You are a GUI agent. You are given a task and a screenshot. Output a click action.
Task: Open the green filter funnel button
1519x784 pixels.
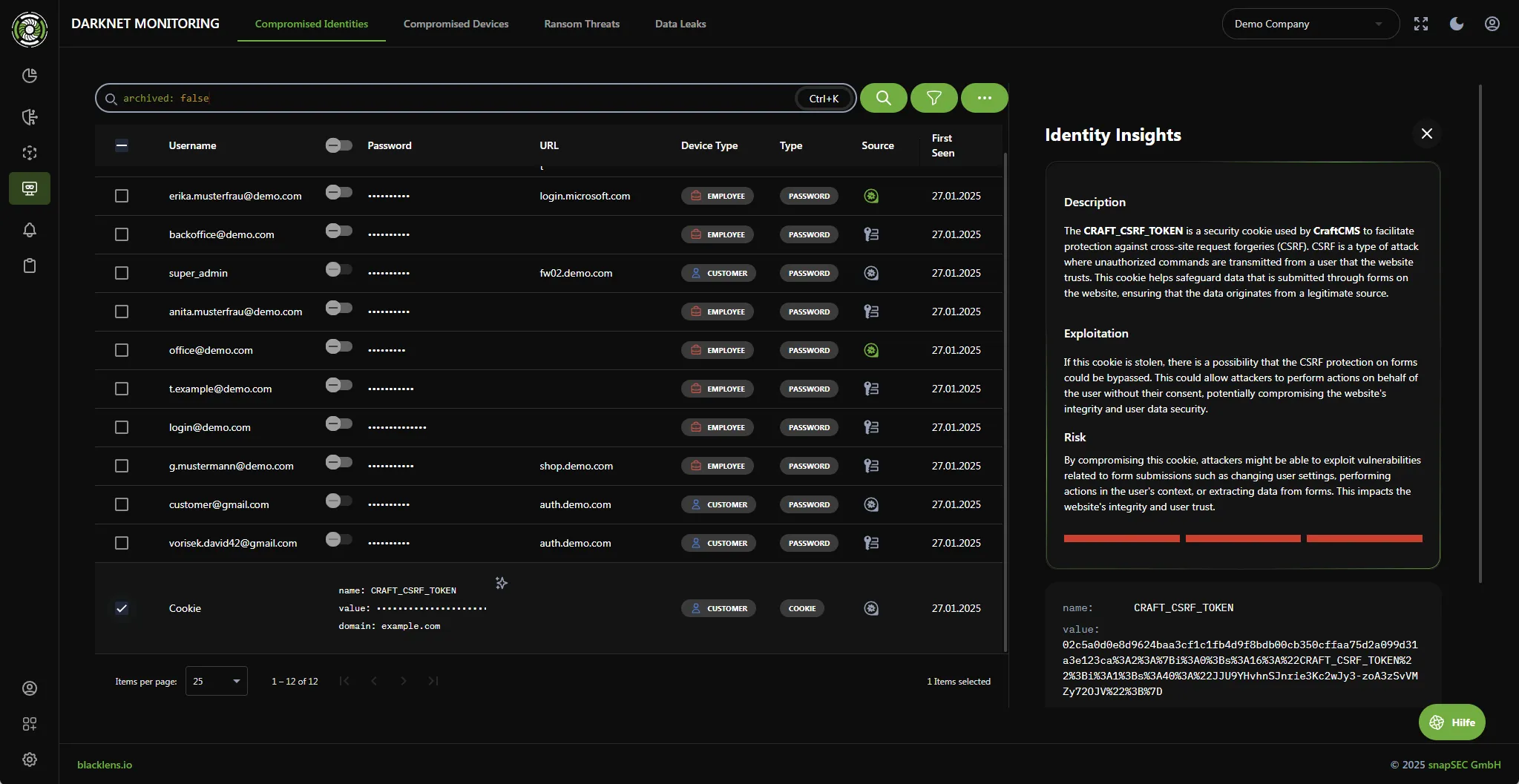934,98
